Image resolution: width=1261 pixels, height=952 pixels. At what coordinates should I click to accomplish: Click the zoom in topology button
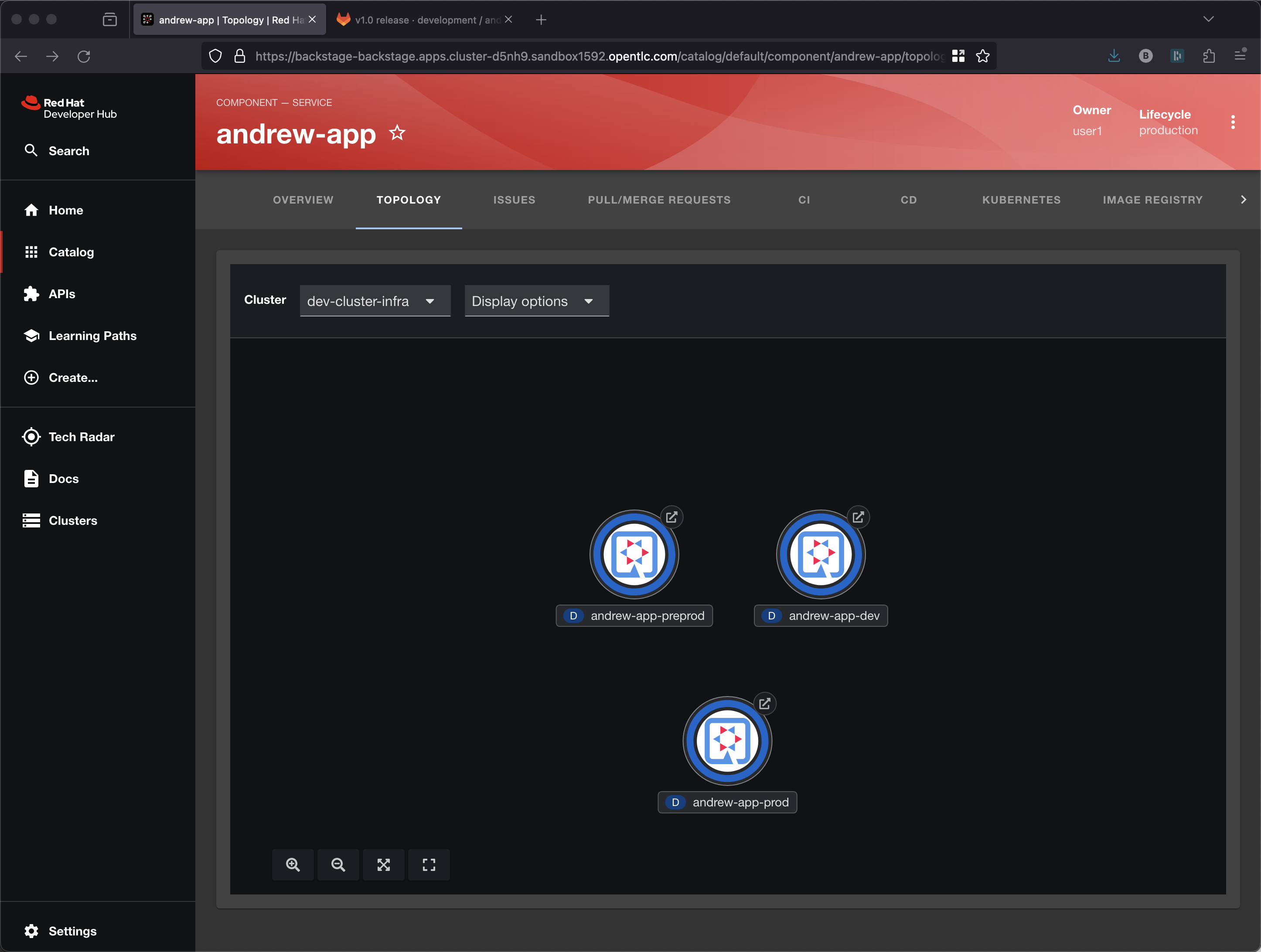click(x=293, y=864)
